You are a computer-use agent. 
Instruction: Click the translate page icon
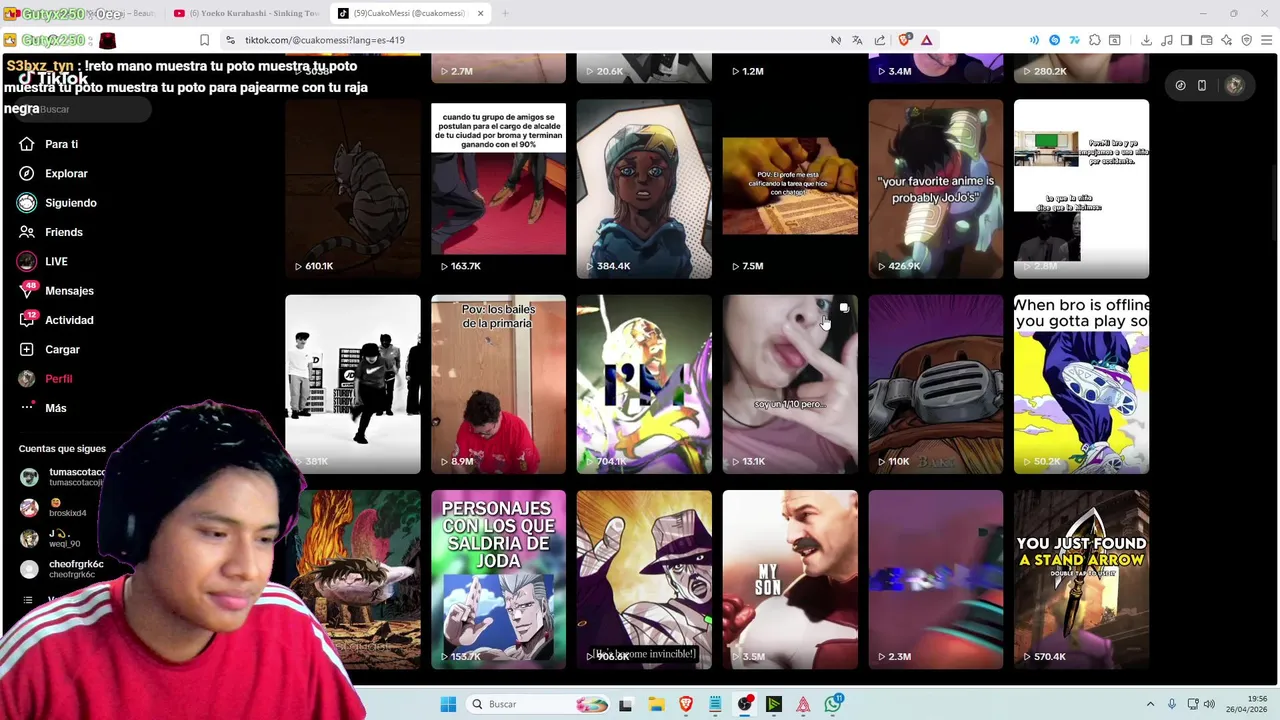tap(857, 40)
